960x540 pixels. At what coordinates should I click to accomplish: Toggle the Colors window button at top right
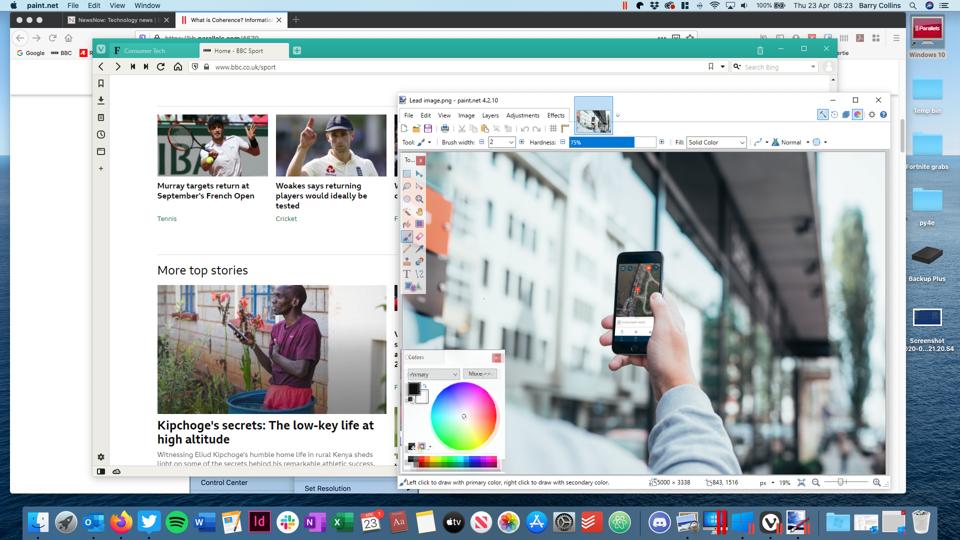(858, 115)
